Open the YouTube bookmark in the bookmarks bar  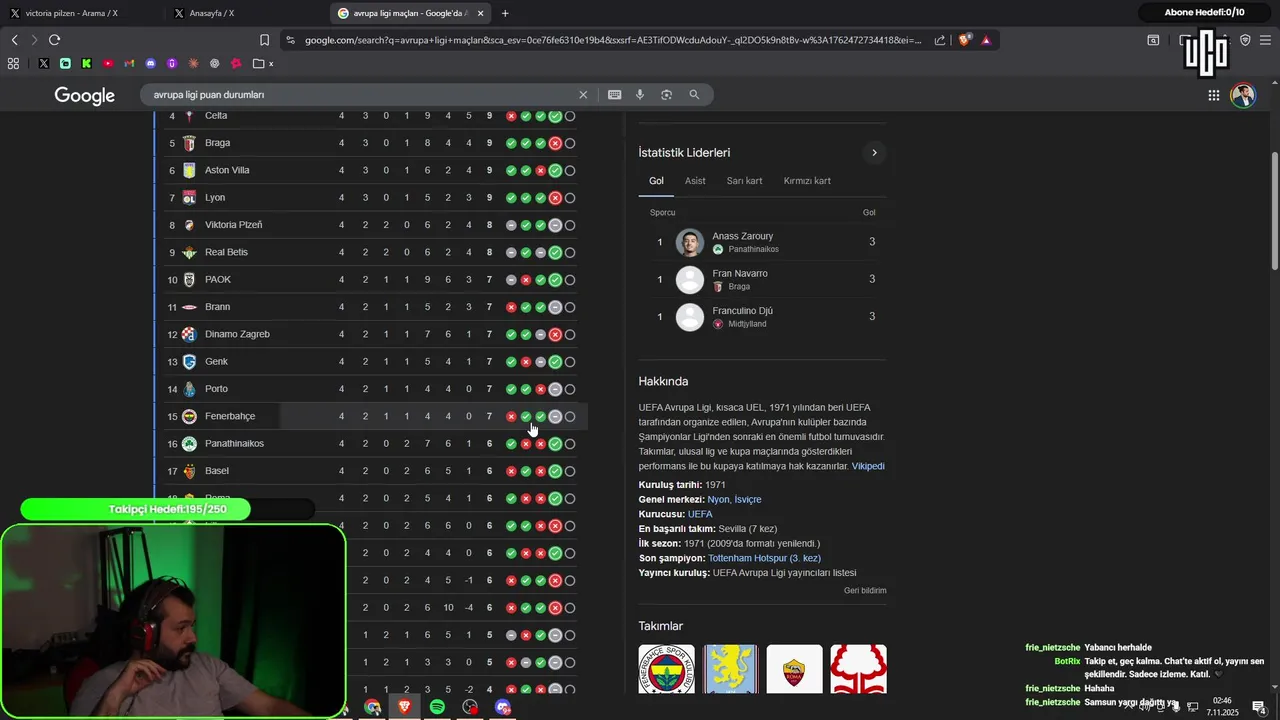[x=108, y=63]
